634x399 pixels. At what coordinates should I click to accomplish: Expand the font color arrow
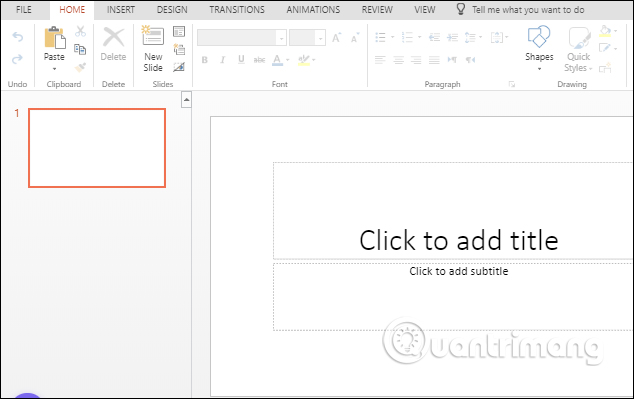[x=287, y=60]
